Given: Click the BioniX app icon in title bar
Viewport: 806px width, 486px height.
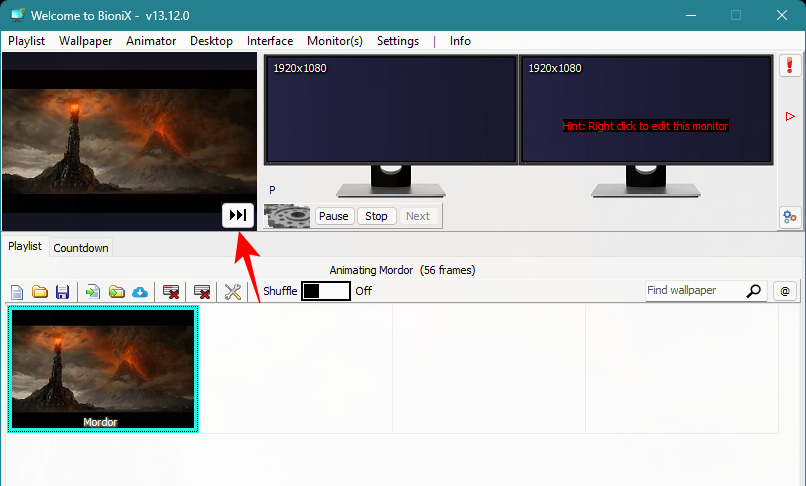Looking at the screenshot, I should (17, 15).
